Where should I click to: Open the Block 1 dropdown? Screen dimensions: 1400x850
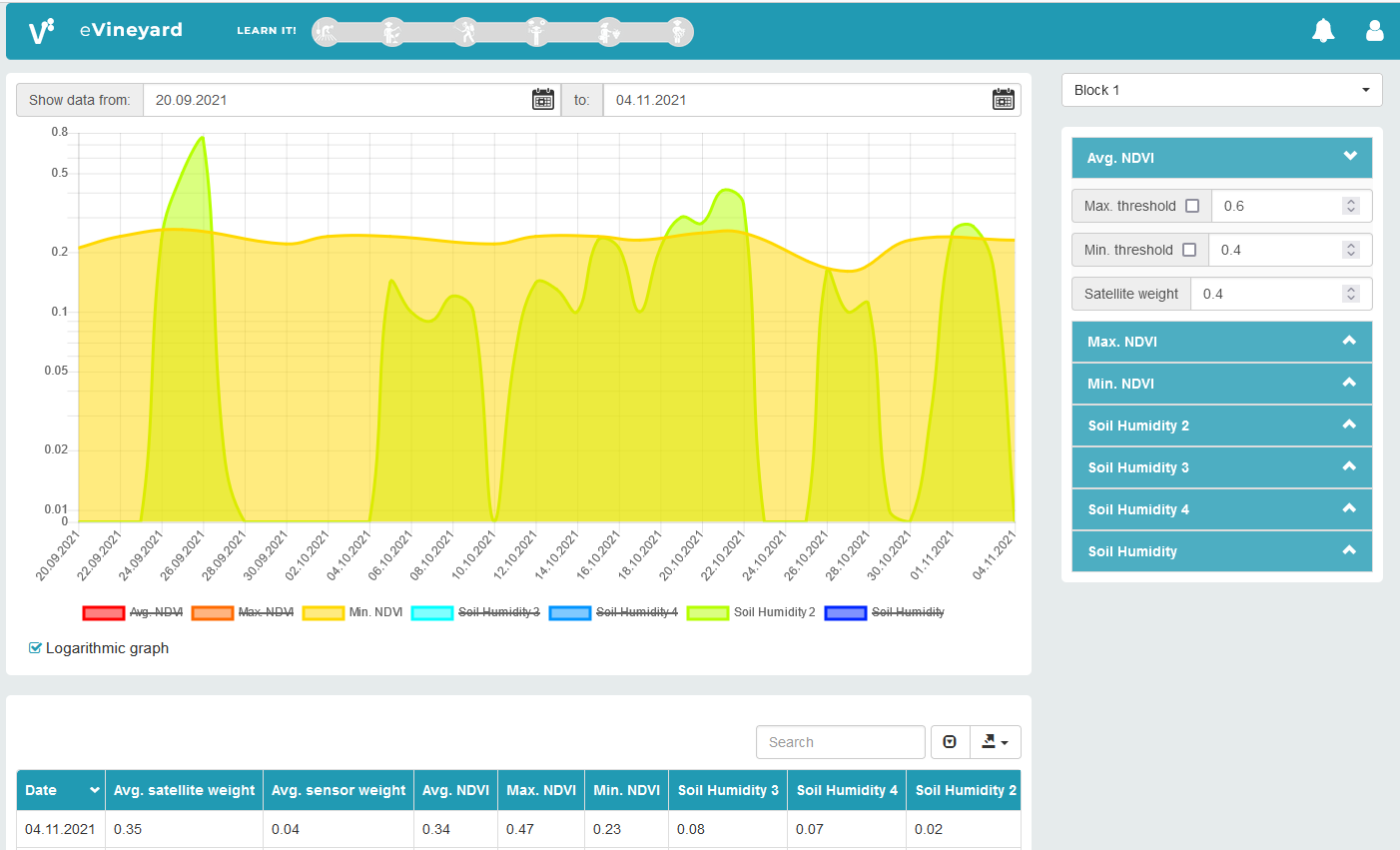click(1222, 90)
